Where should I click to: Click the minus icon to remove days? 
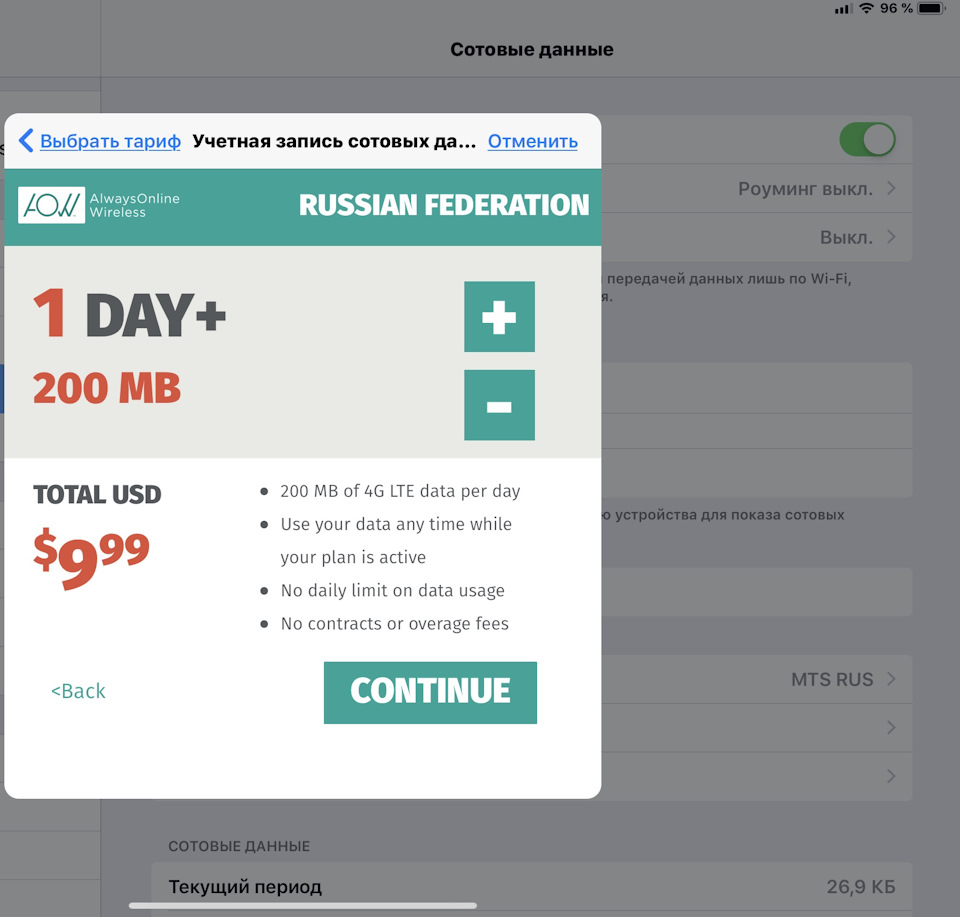click(499, 405)
